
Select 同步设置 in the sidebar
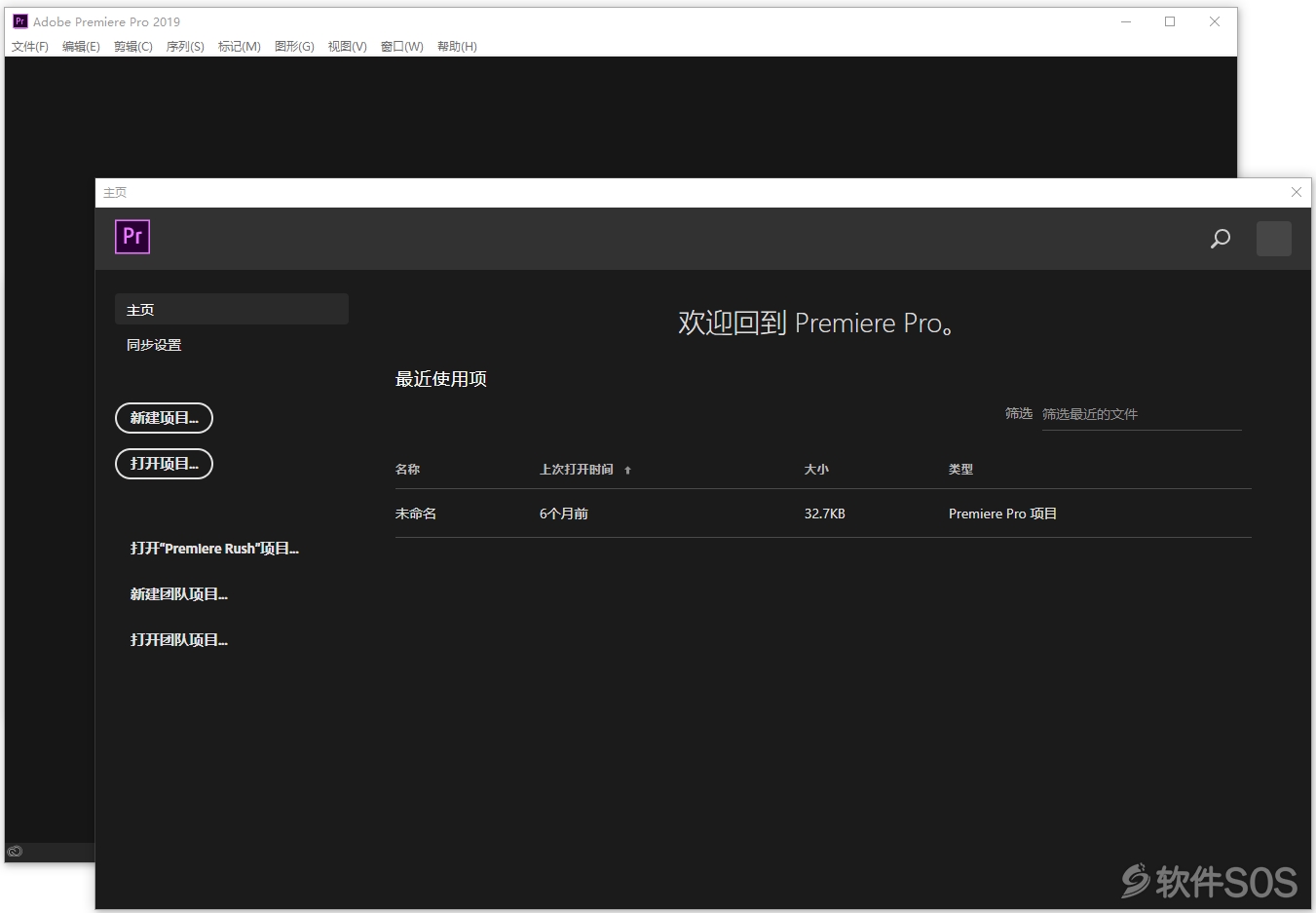(154, 345)
